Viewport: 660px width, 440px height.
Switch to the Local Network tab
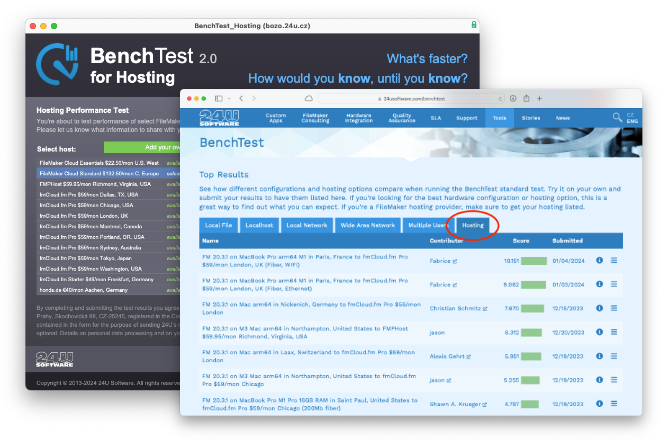point(306,226)
